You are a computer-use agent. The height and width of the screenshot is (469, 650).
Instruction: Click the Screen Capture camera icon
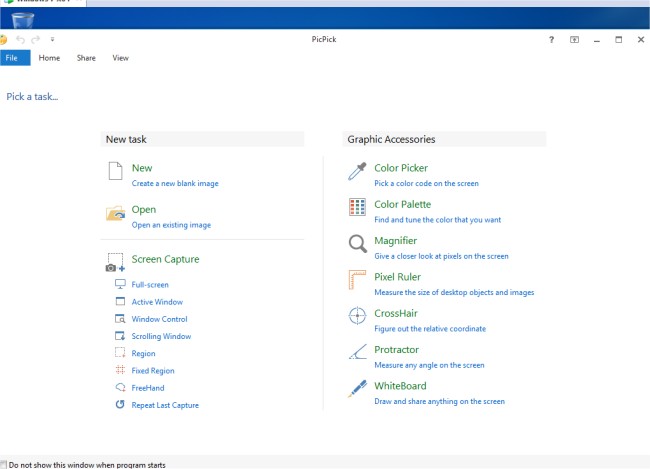pyautogui.click(x=115, y=262)
